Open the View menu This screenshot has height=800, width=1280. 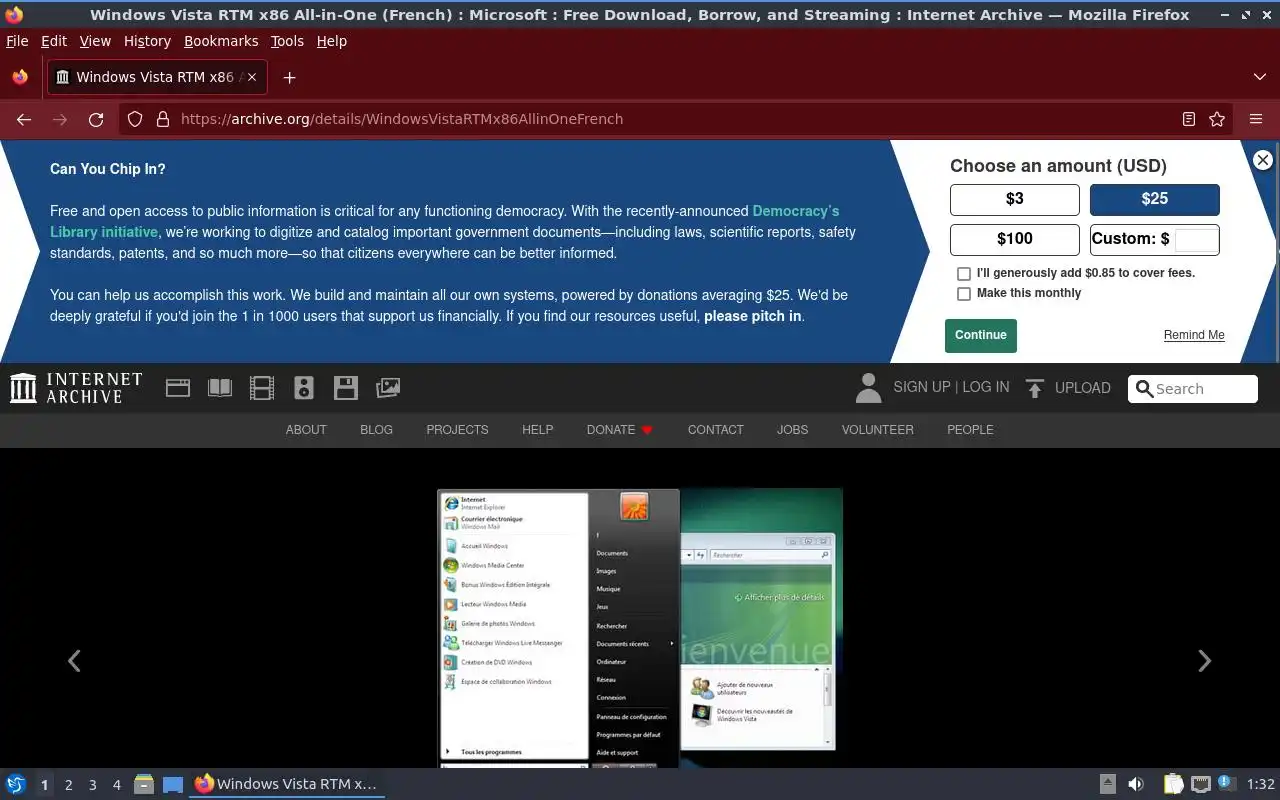95,41
